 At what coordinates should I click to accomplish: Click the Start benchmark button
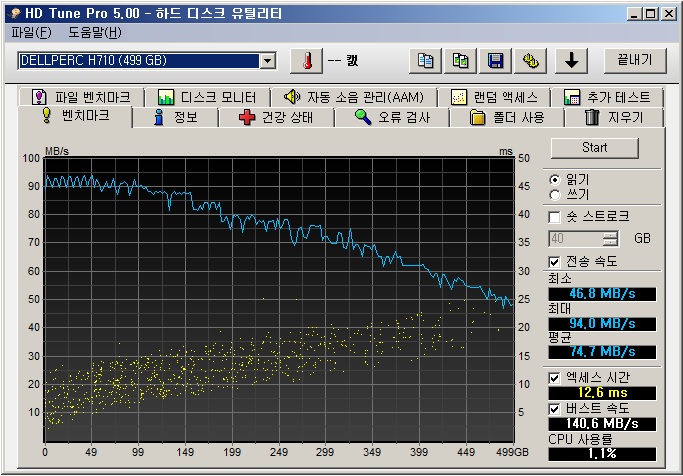(x=595, y=148)
